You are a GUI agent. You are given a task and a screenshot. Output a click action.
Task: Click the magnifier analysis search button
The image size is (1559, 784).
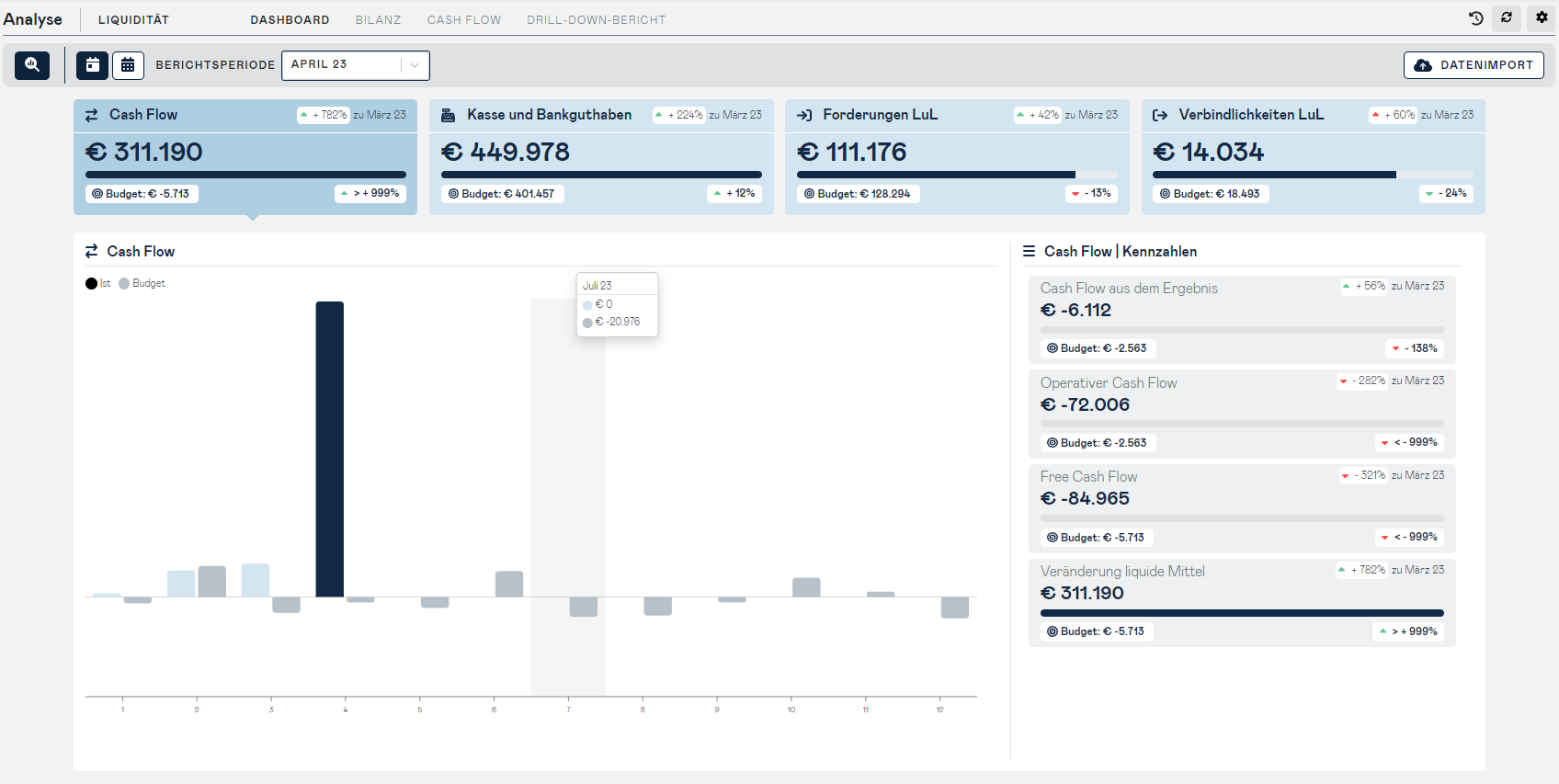pyautogui.click(x=32, y=65)
